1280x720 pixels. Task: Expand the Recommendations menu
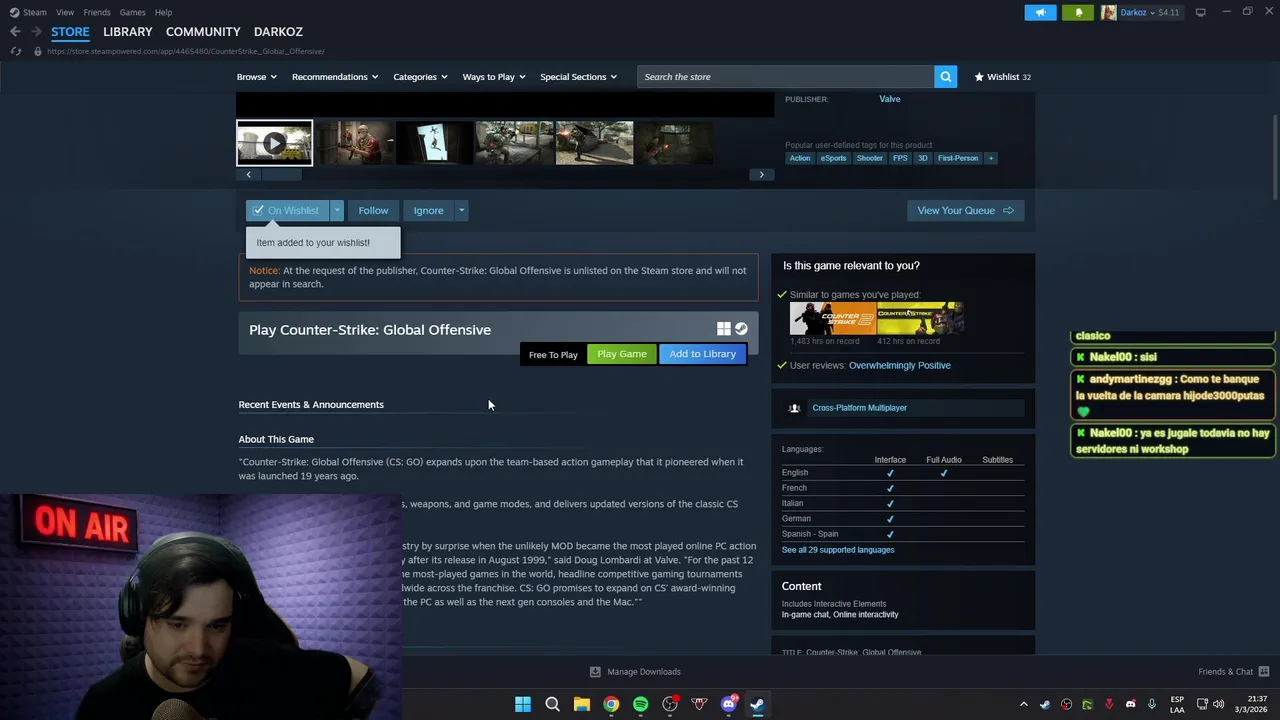point(335,77)
